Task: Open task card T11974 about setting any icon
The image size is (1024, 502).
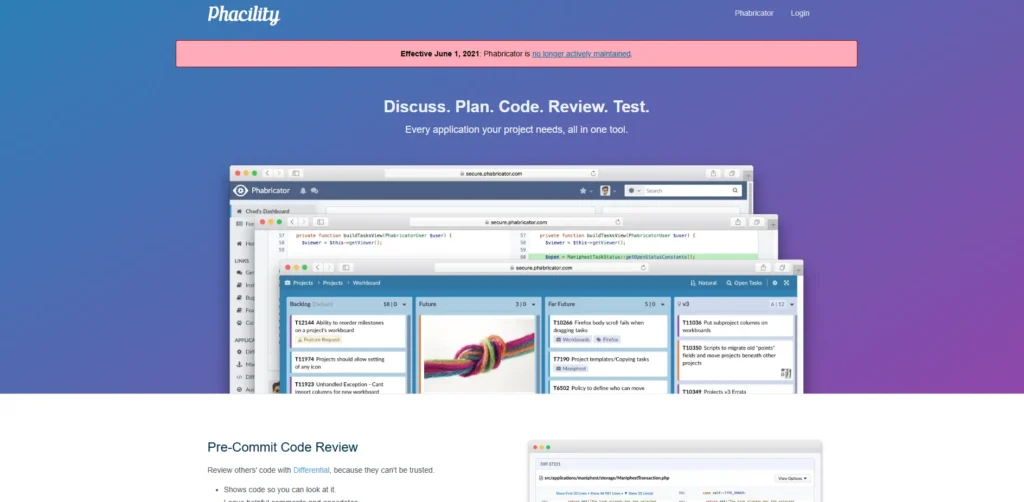Action: click(x=349, y=362)
